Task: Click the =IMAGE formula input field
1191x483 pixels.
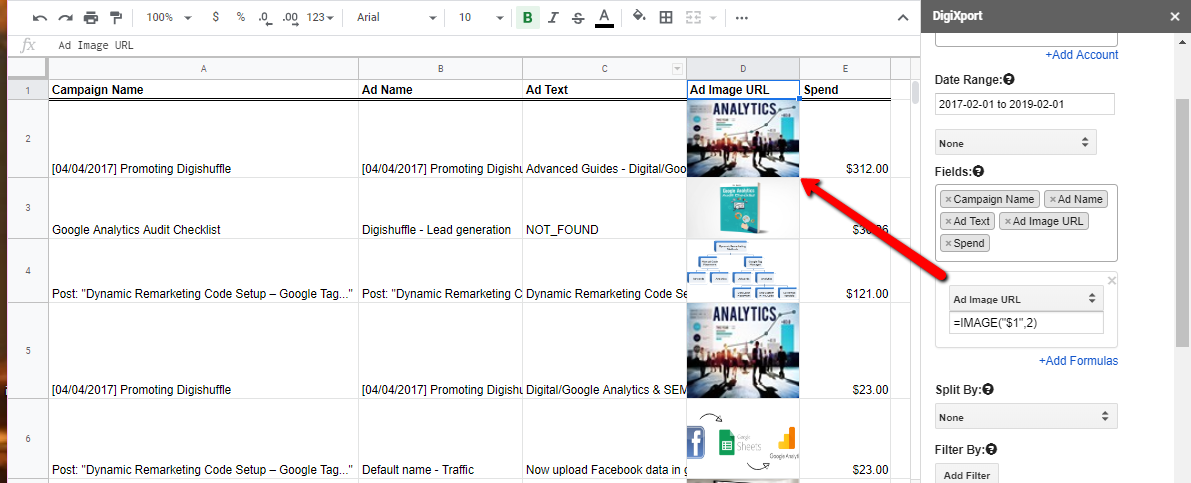Action: pyautogui.click(x=1026, y=323)
